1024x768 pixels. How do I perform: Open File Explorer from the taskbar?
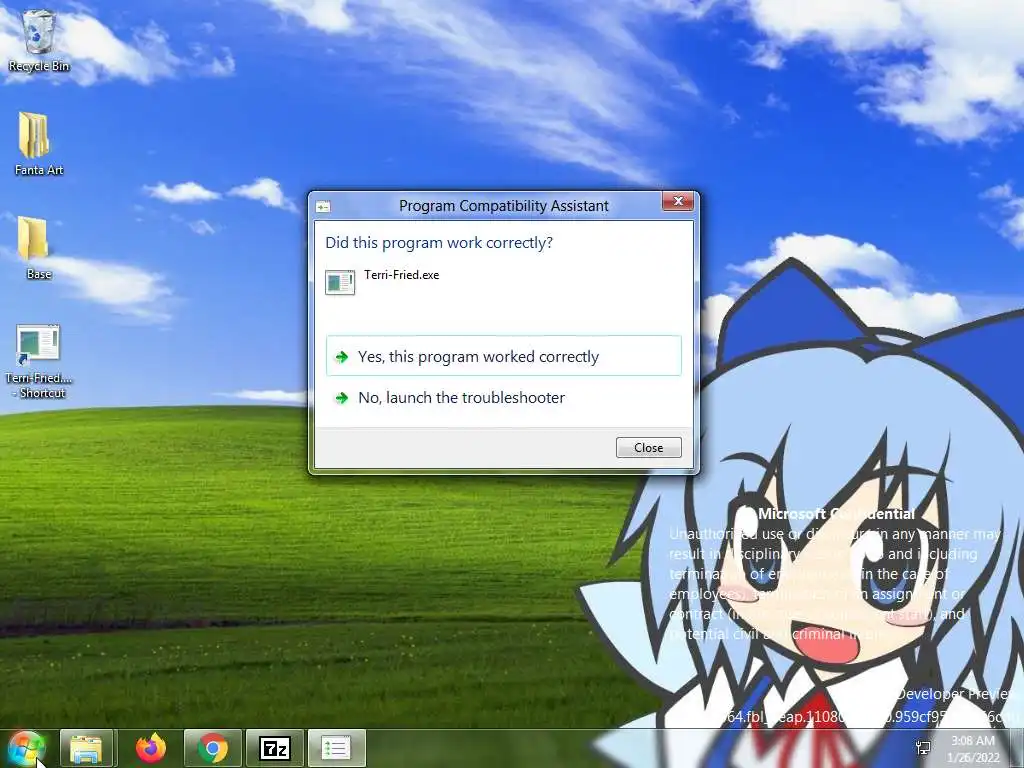87,748
